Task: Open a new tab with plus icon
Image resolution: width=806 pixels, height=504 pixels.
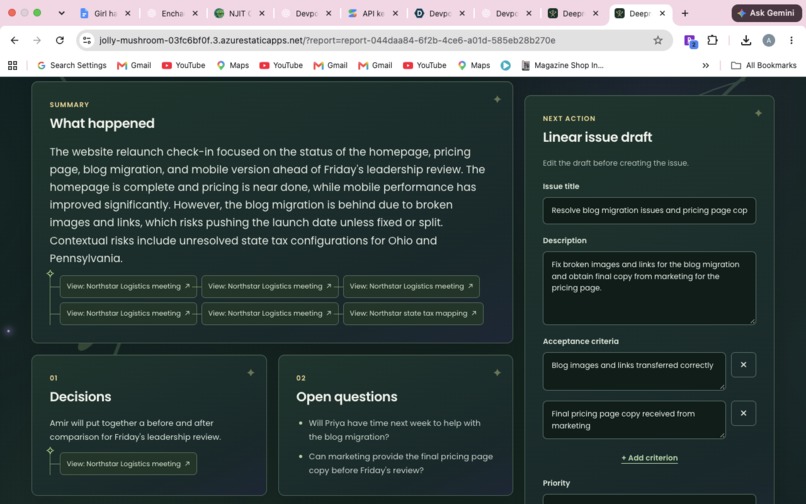Action: click(685, 13)
